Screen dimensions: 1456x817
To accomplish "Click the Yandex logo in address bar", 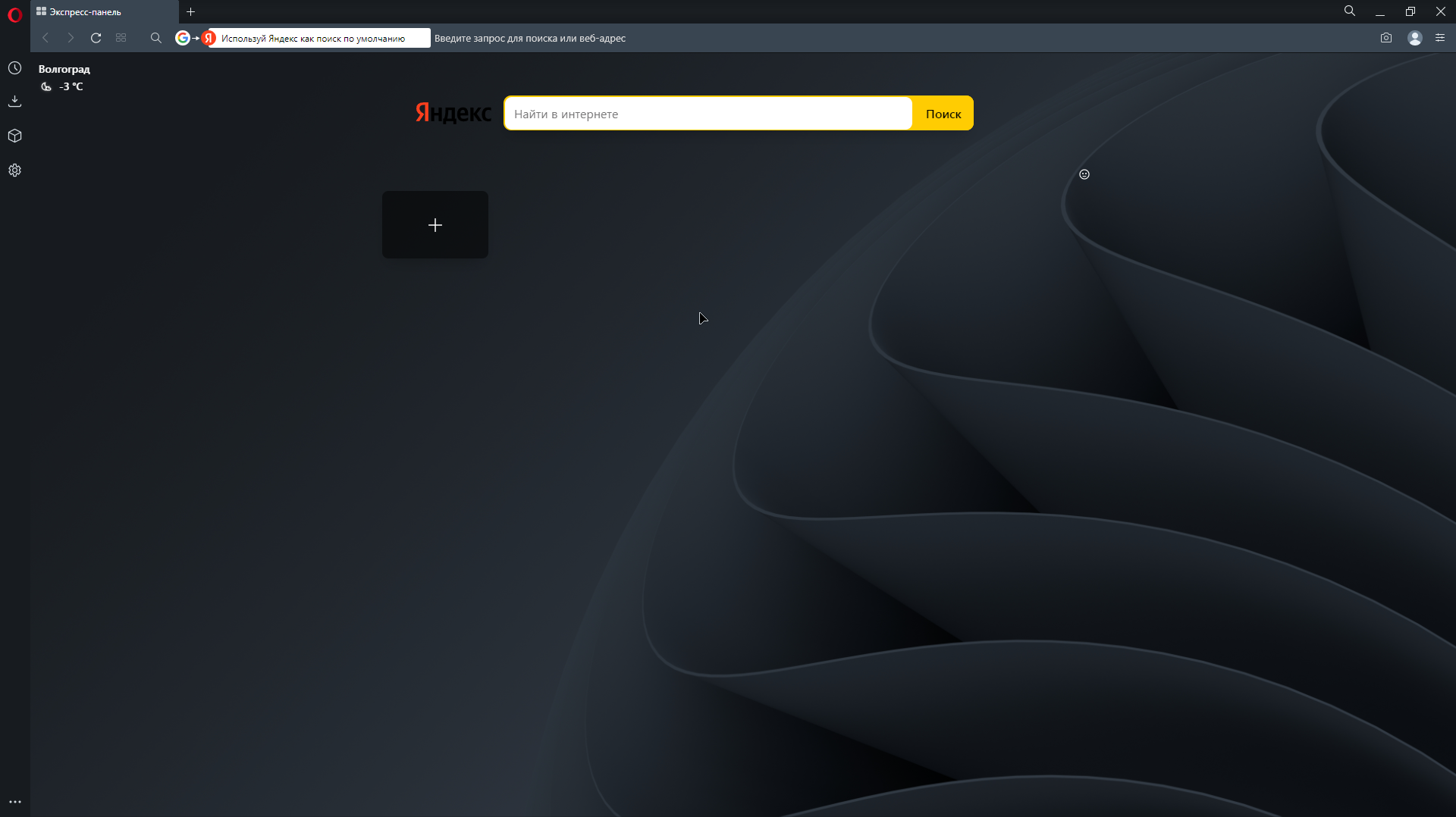I will coord(209,38).
